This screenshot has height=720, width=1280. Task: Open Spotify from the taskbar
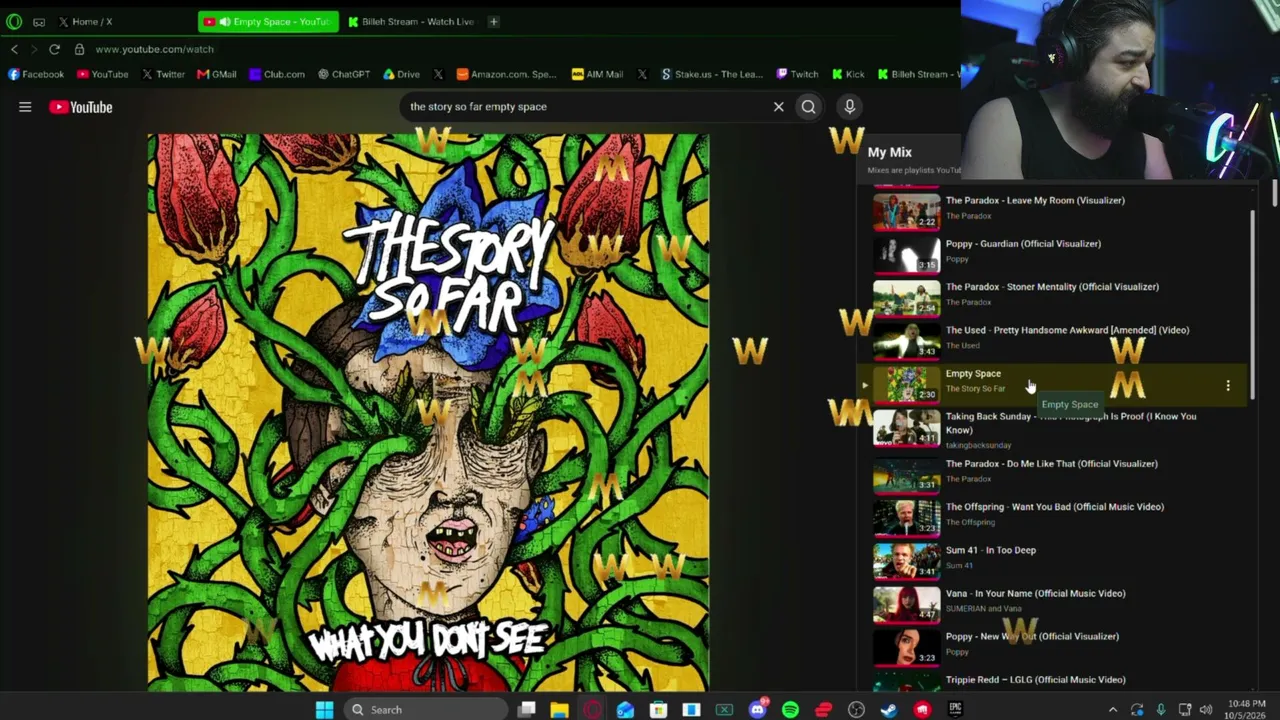790,710
